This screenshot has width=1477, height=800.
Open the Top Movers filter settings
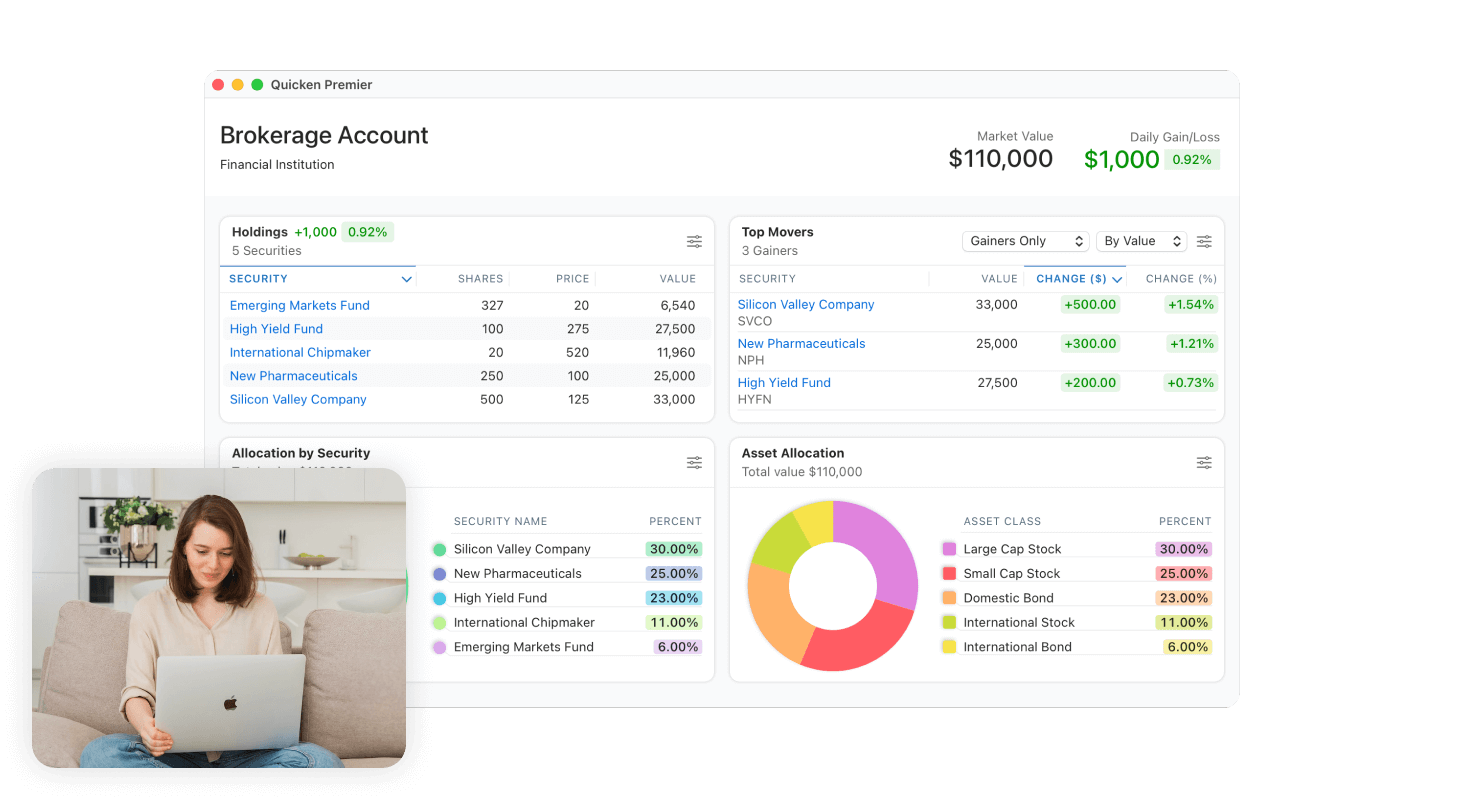coord(1204,241)
